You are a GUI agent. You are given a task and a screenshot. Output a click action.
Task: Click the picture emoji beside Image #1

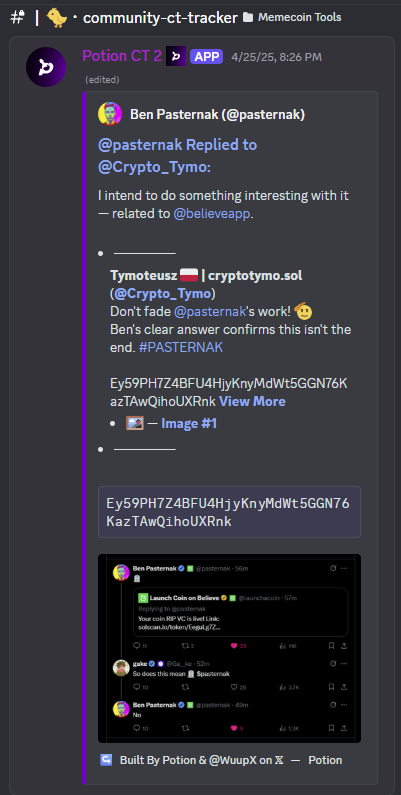click(135, 423)
